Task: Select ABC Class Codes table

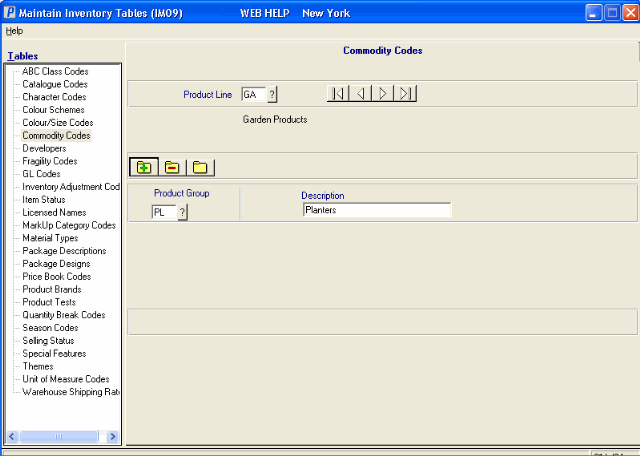Action: coord(55,71)
